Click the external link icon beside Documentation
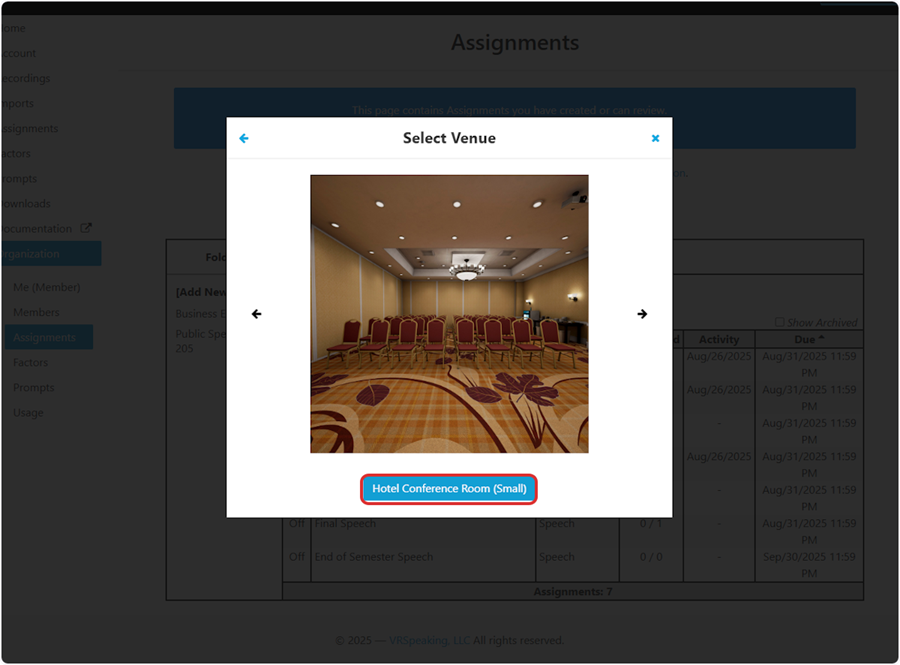The width and height of the screenshot is (900, 665). (x=86, y=228)
